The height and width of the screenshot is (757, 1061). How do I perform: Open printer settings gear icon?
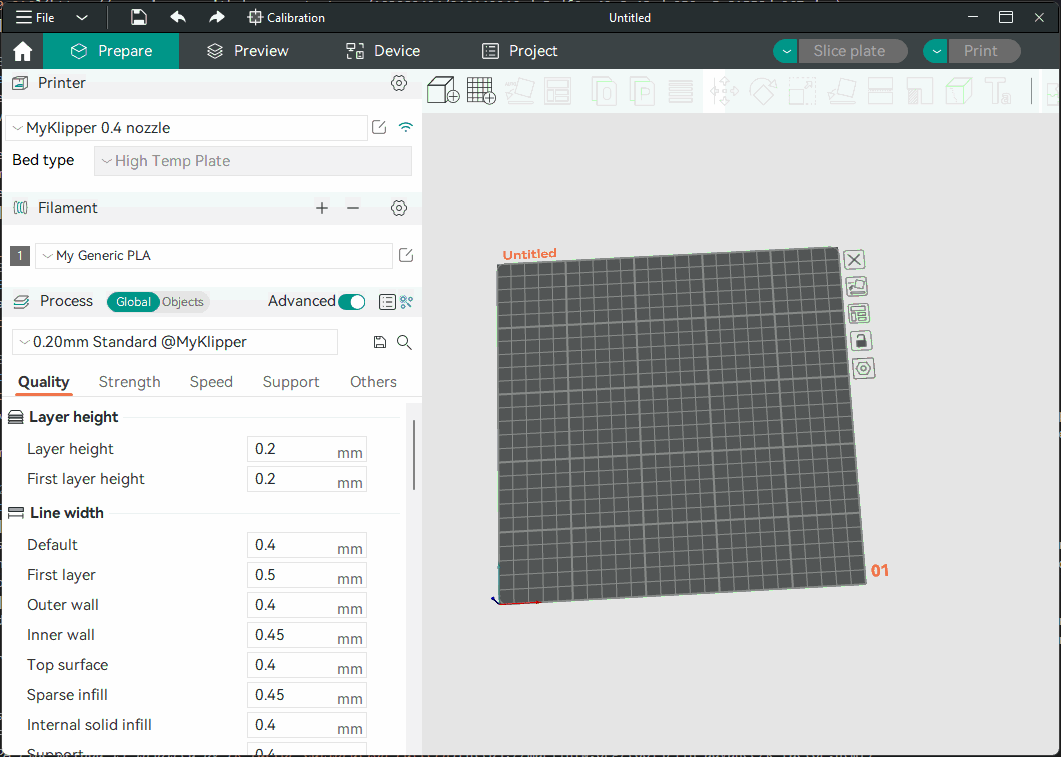(399, 83)
